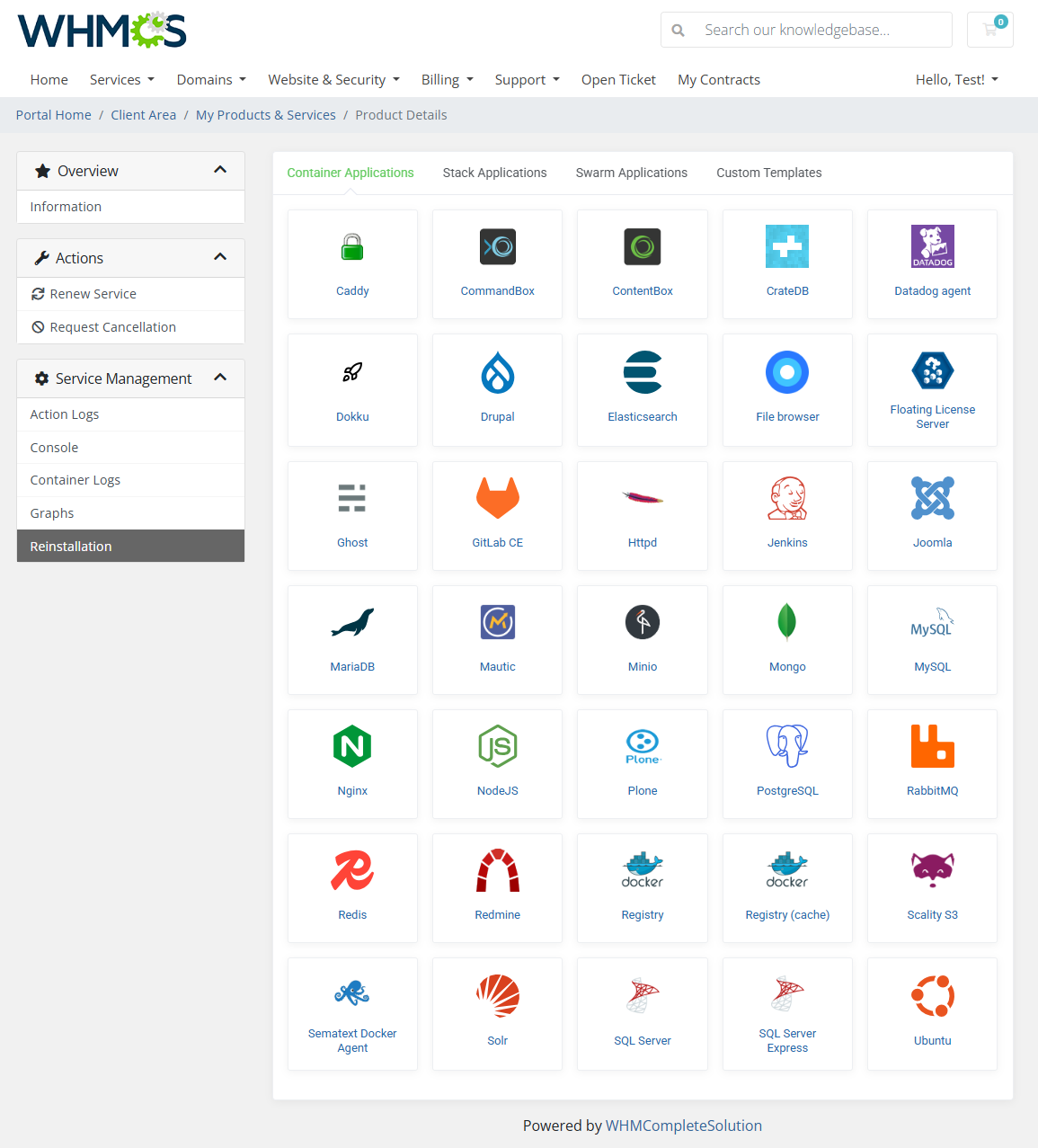The width and height of the screenshot is (1038, 1148).
Task: Pick the Jenkins application icon
Action: pos(787,516)
